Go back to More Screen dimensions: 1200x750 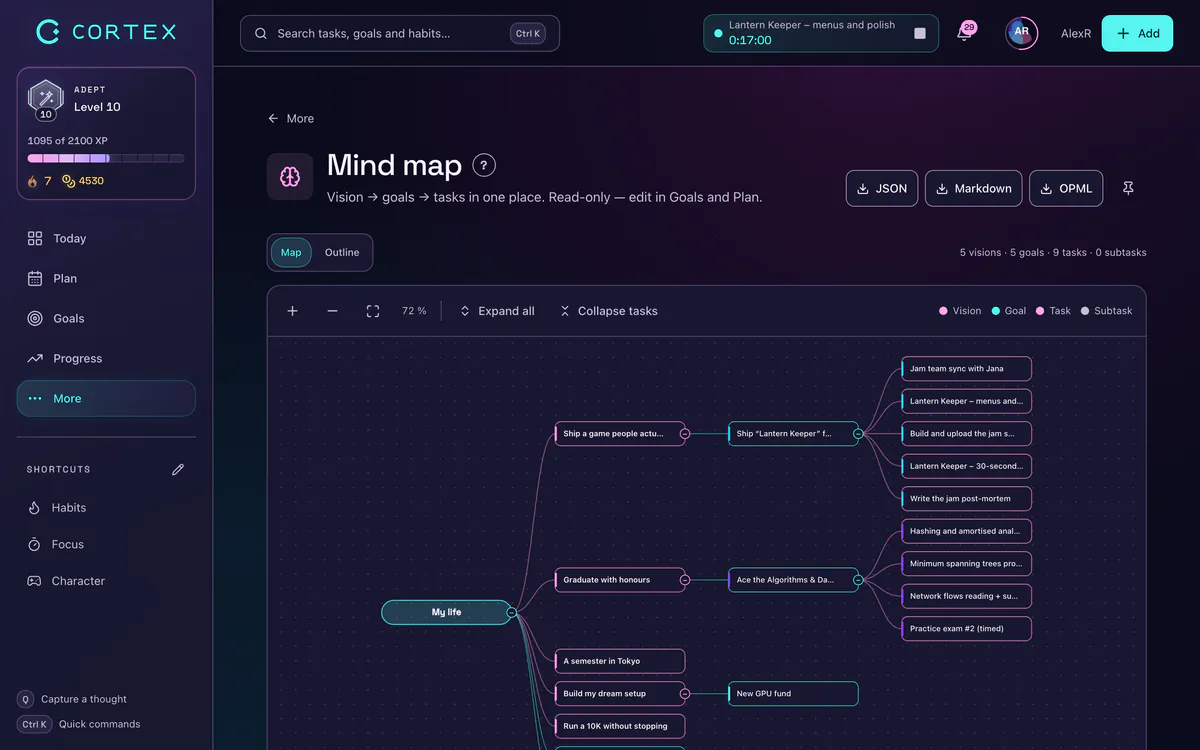point(291,118)
